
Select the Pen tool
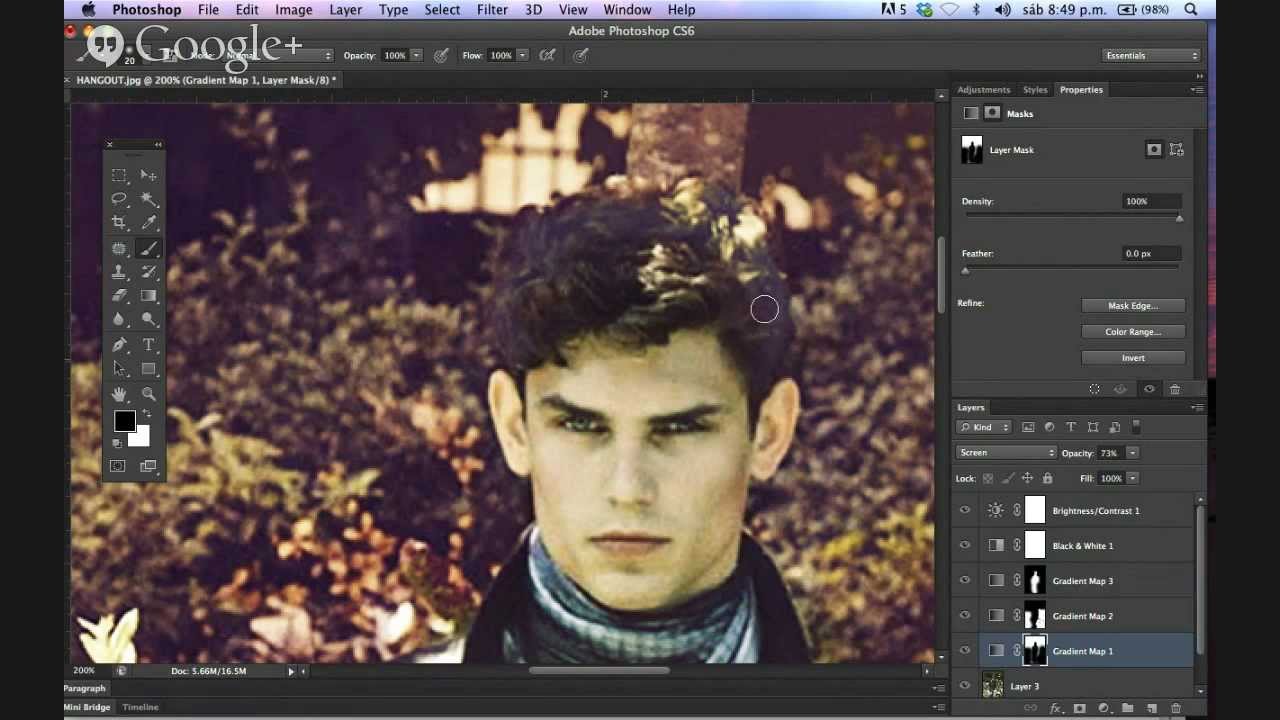point(119,345)
